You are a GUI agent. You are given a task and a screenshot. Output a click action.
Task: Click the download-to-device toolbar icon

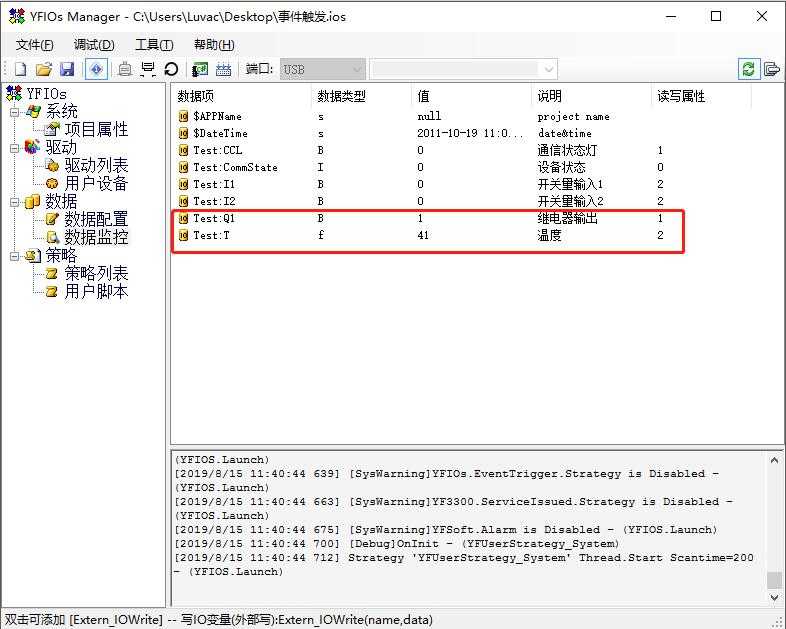point(148,69)
